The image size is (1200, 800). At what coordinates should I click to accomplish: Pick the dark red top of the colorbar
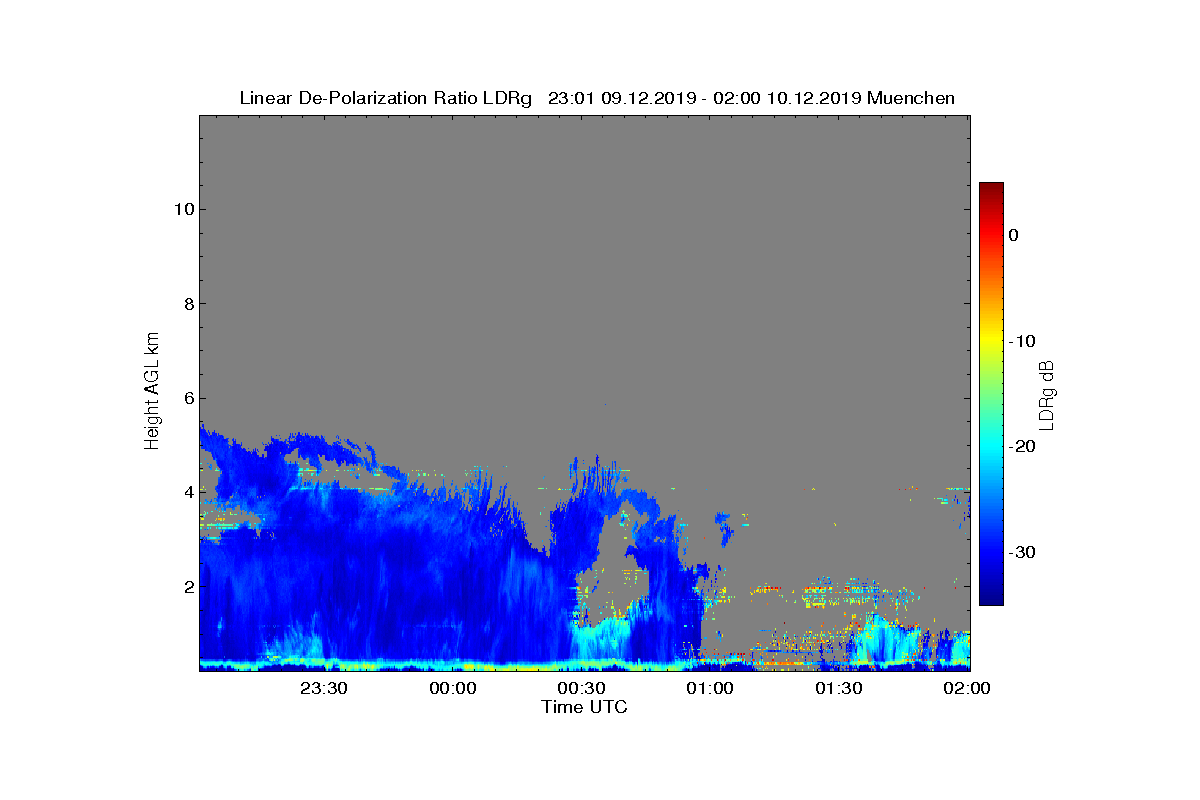(x=991, y=188)
